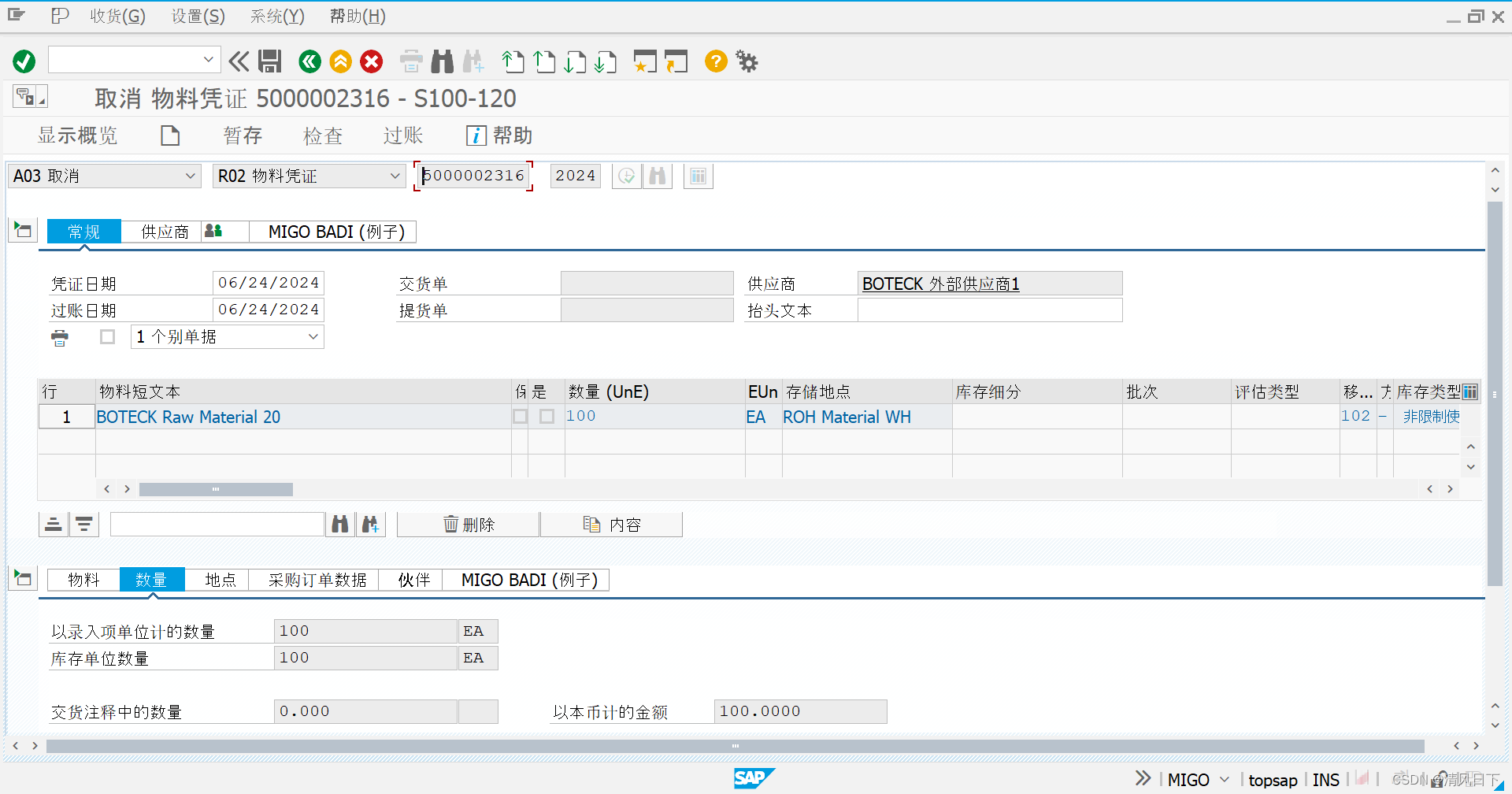Click the item search binoculars icon
Screen dimensions: 1512x794
coord(340,525)
